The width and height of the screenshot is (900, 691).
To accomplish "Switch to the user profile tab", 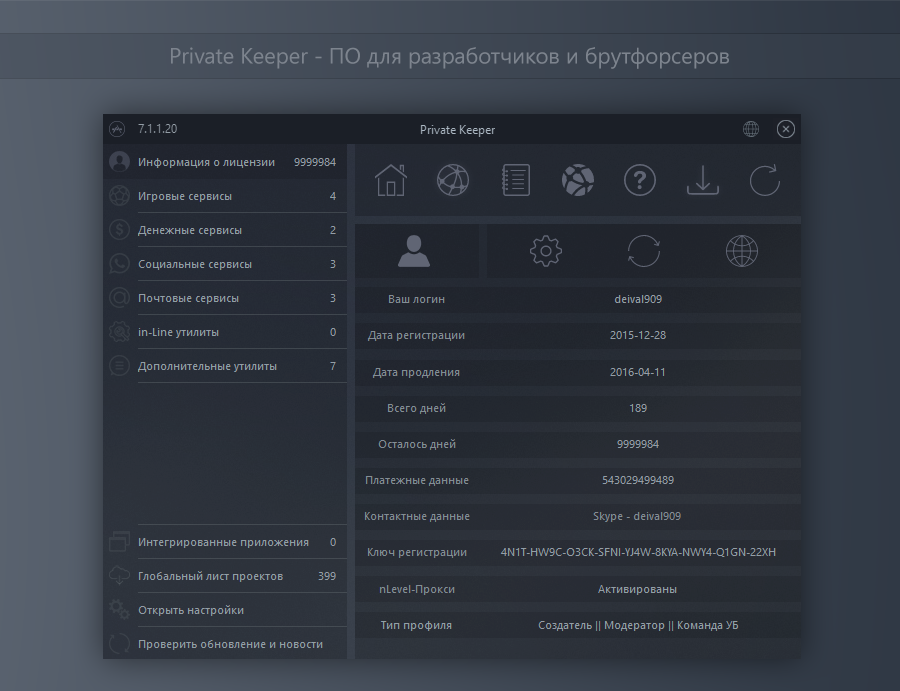I will coord(414,251).
